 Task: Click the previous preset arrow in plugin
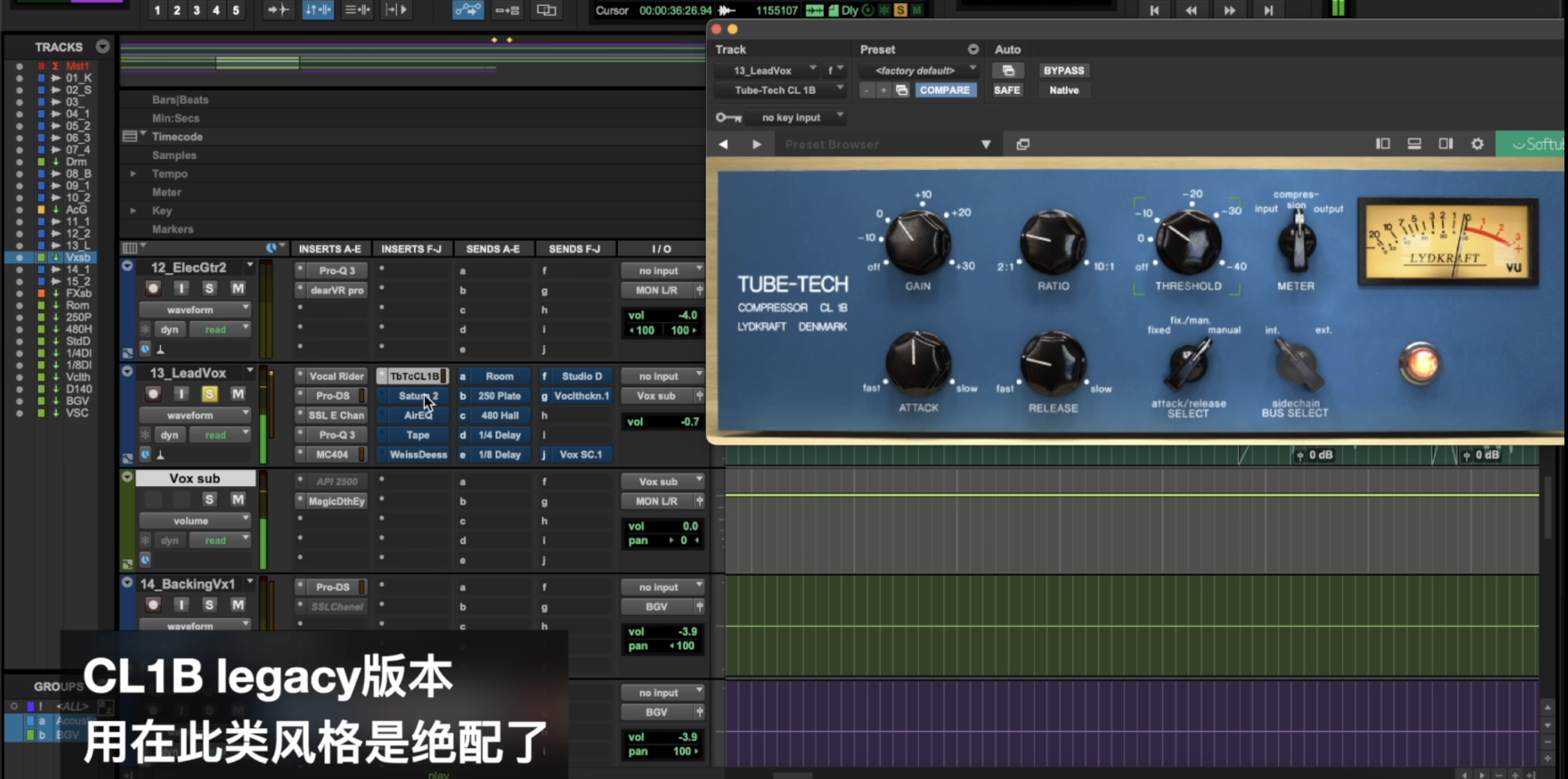pos(724,144)
